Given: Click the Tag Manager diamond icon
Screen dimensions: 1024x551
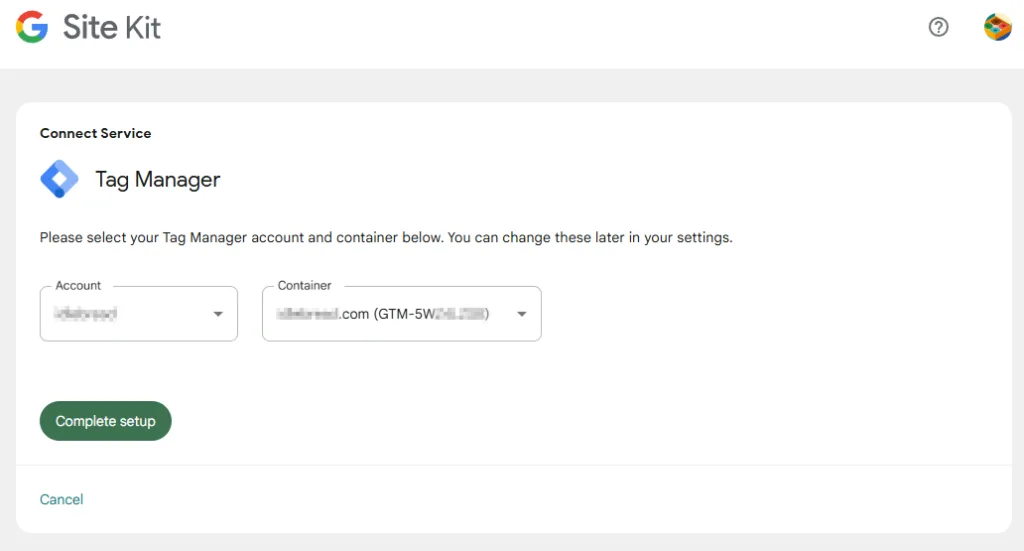Looking at the screenshot, I should (59, 179).
